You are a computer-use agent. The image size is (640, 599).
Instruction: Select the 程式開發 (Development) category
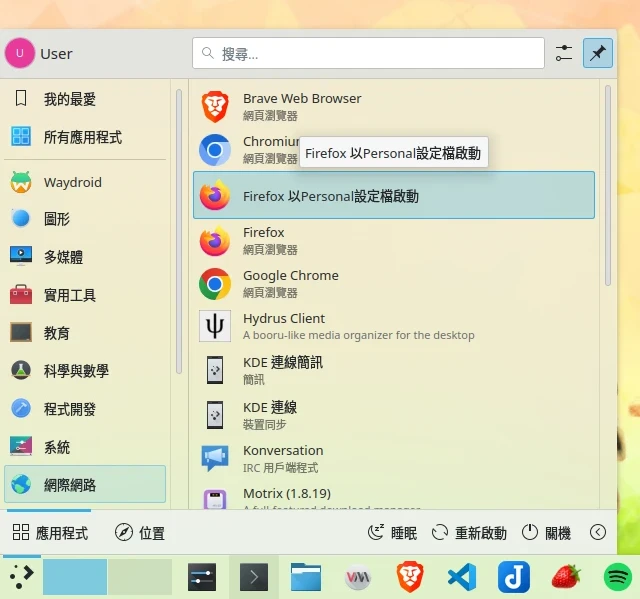click(x=70, y=409)
